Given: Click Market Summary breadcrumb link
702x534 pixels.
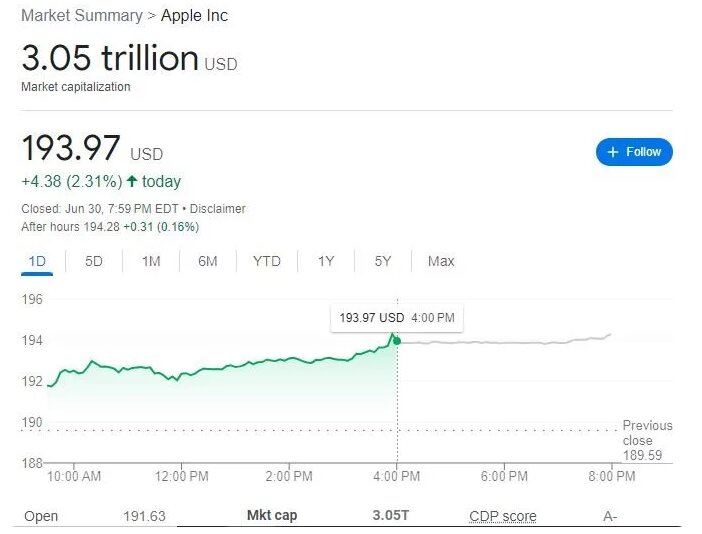Looking at the screenshot, I should [x=82, y=16].
